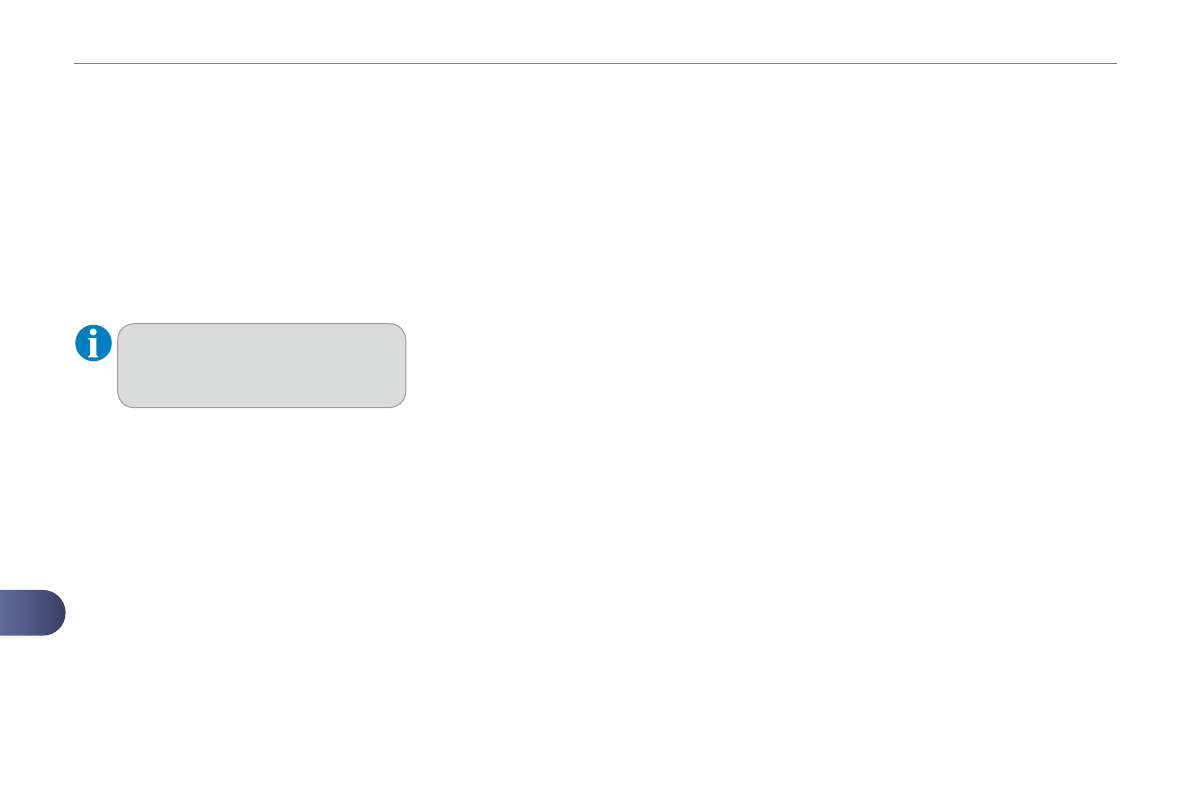This screenshot has height=794, width=1191.
Task: Select the purple section tab on left edge
Action: click(x=32, y=613)
